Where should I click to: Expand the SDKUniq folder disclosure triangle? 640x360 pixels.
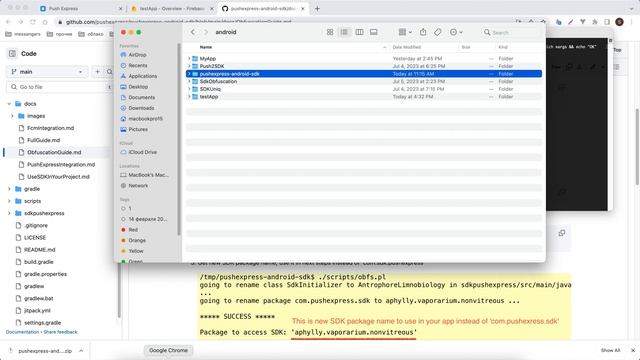click(189, 89)
